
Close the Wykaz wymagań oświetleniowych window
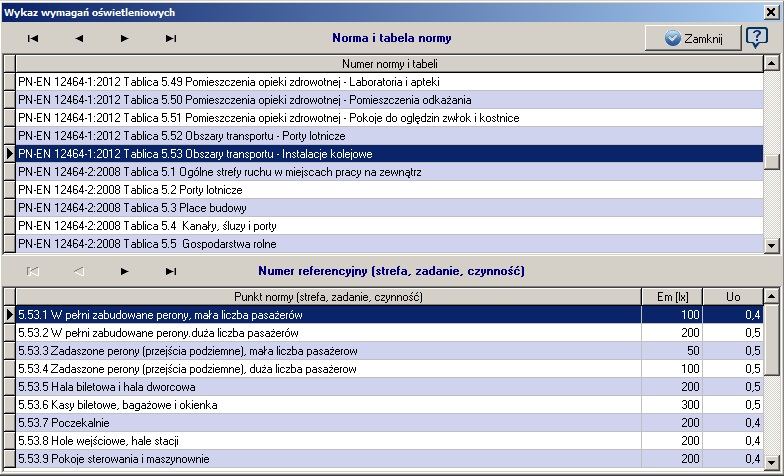click(x=771, y=12)
